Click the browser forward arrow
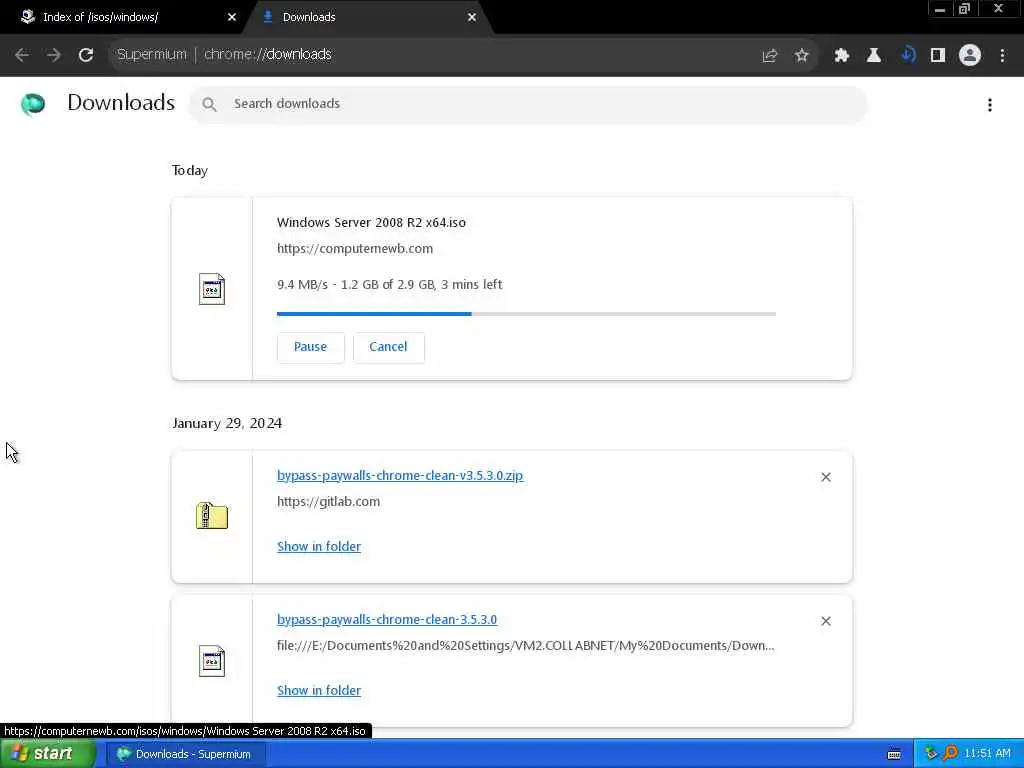The image size is (1024, 768). pos(54,55)
